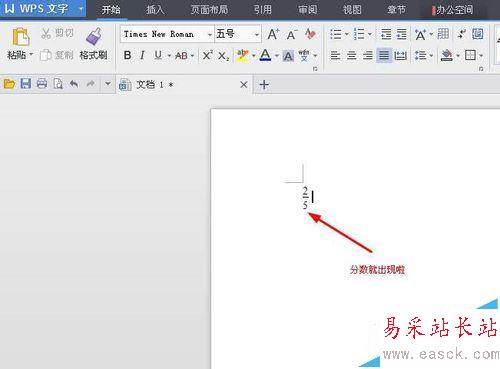The width and height of the screenshot is (500, 369).
Task: Click the Increase font size icon
Action: pyautogui.click(x=273, y=34)
